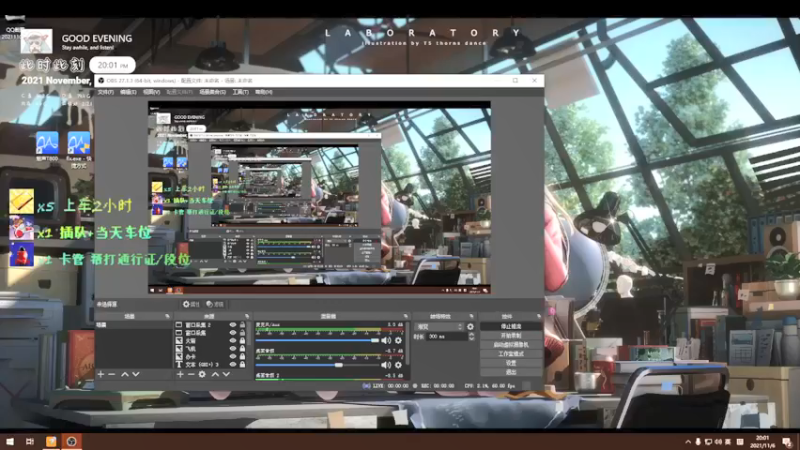Move the scene down with the down arrow

136,374
